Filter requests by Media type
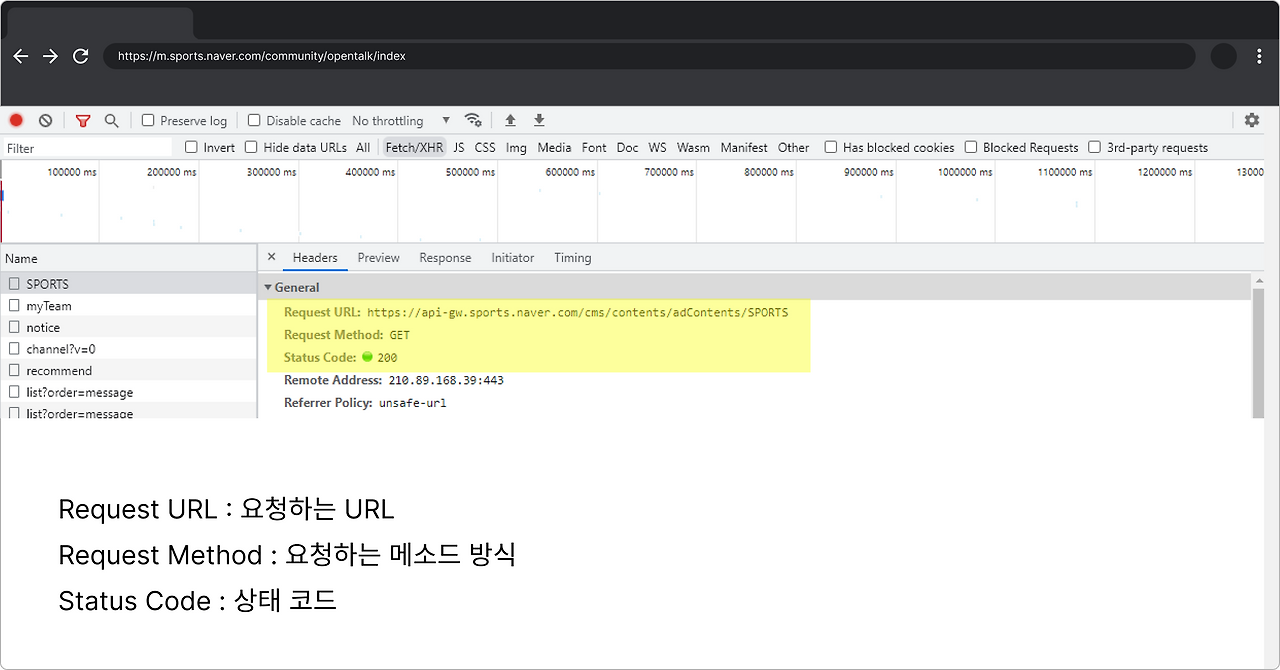This screenshot has width=1280, height=670. point(554,147)
